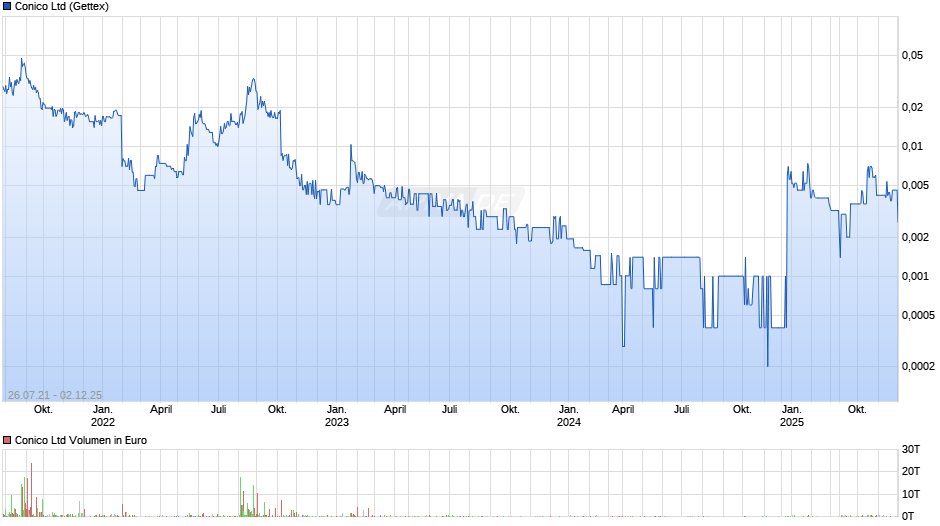940x526 pixels.
Task: Click the first 'Okt.' label before Jan. 2022
Action: click(x=43, y=410)
